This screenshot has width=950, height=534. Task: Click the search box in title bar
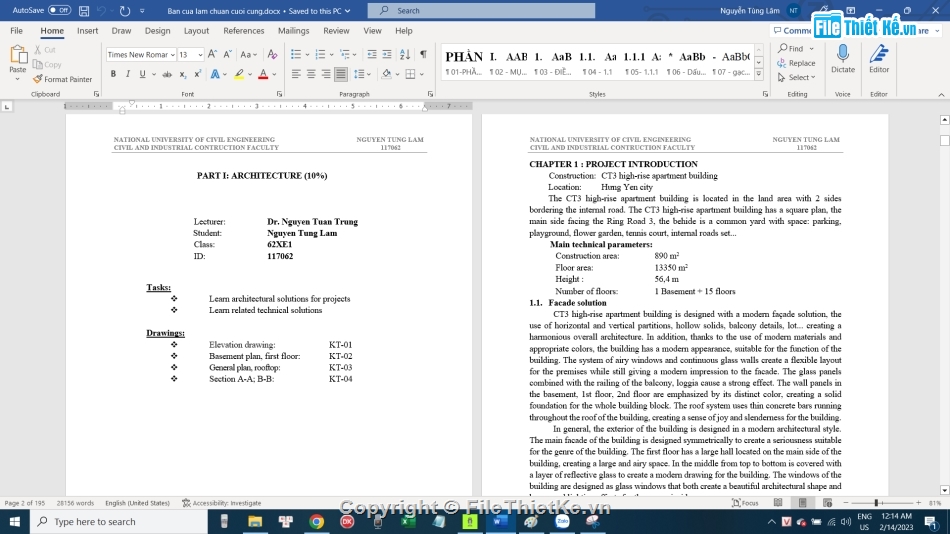pos(481,10)
